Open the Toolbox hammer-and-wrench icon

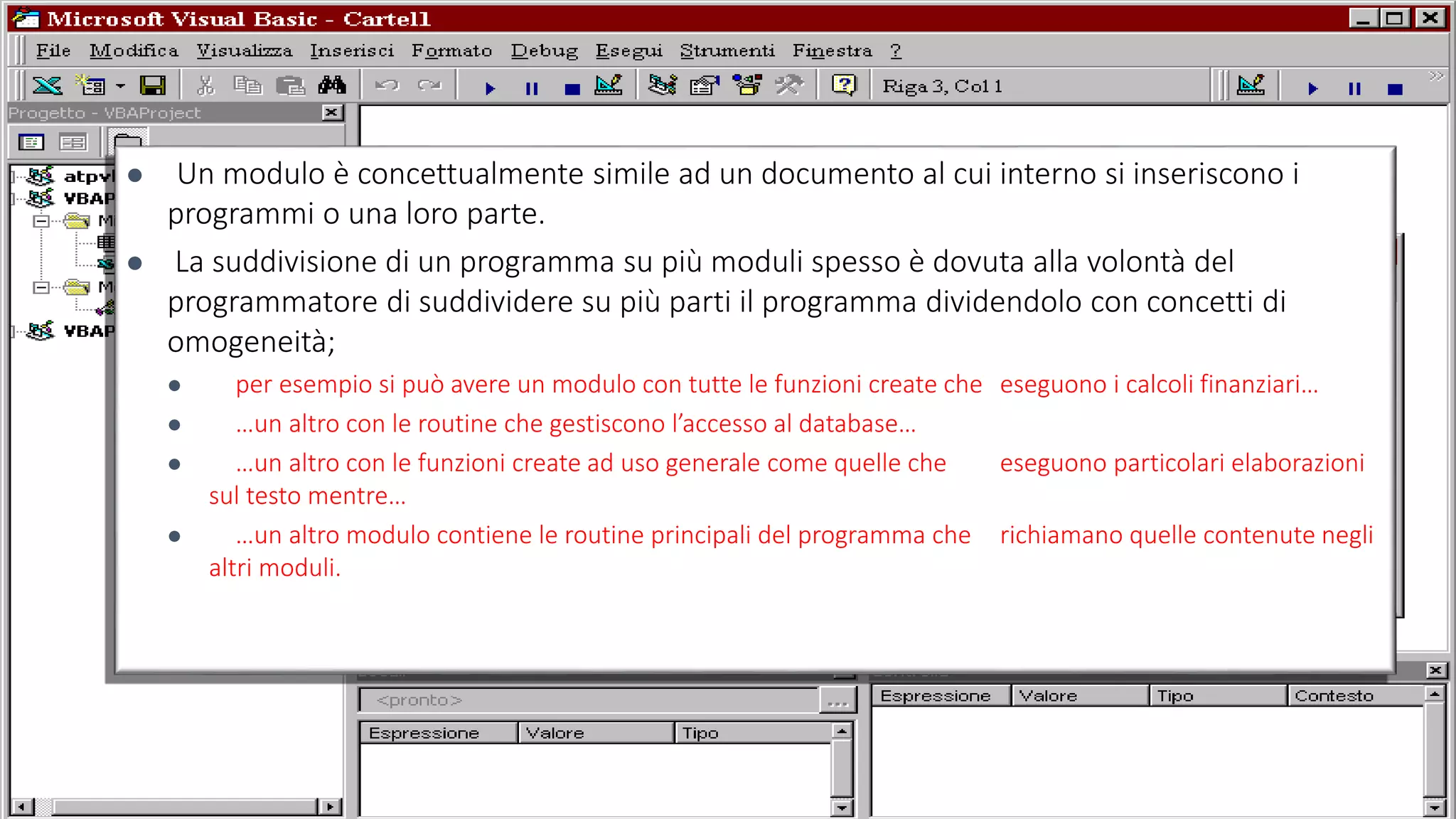tap(789, 86)
